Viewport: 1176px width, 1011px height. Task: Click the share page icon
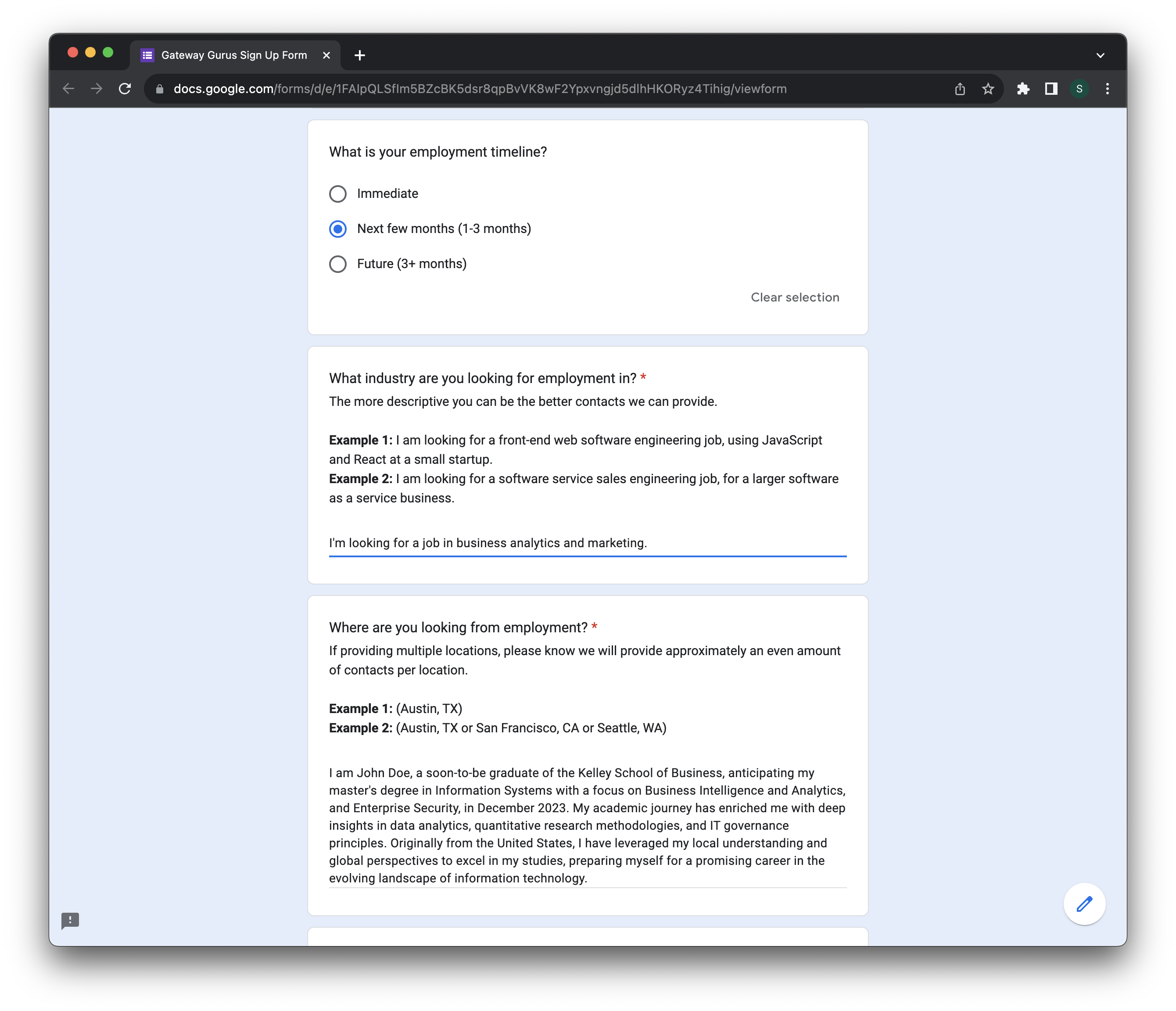[x=960, y=89]
